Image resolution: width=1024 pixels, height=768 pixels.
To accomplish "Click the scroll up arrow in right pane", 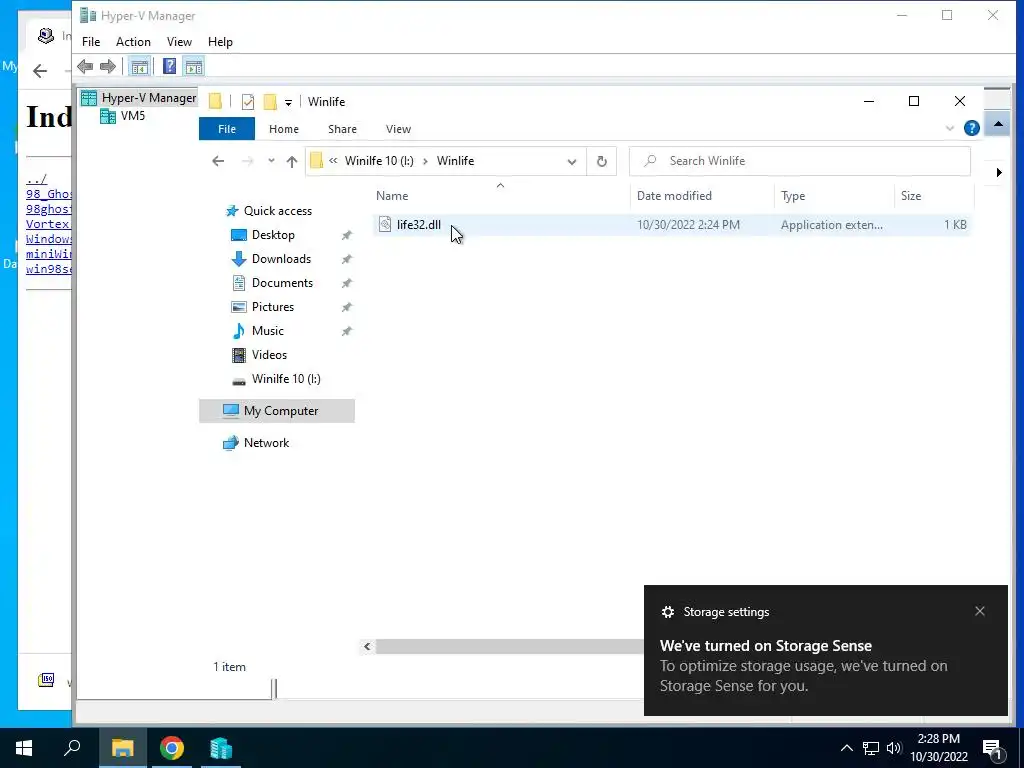I will pyautogui.click(x=998, y=124).
